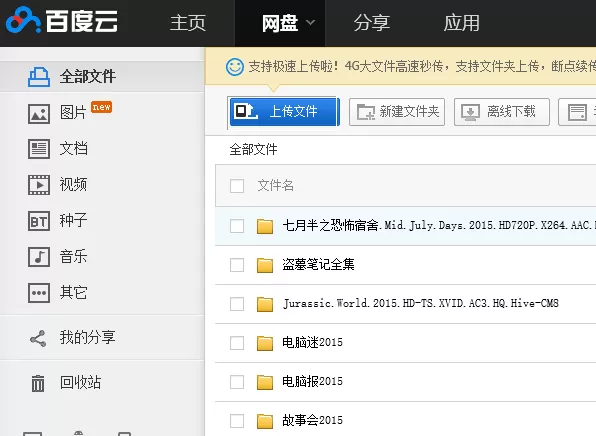
Task: Open 我的分享 label in sidebar
Action: [87, 338]
